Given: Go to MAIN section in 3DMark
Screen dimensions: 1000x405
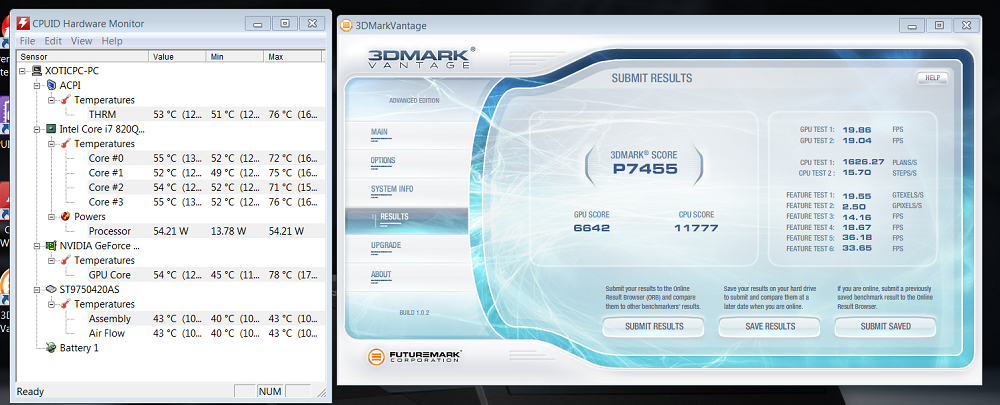Looking at the screenshot, I should [379, 132].
